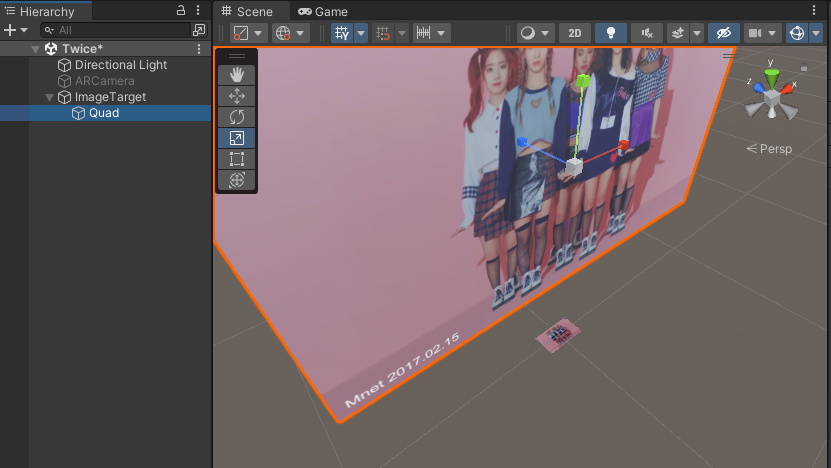Open the Hierarchy panel three-dot menu

[198, 10]
